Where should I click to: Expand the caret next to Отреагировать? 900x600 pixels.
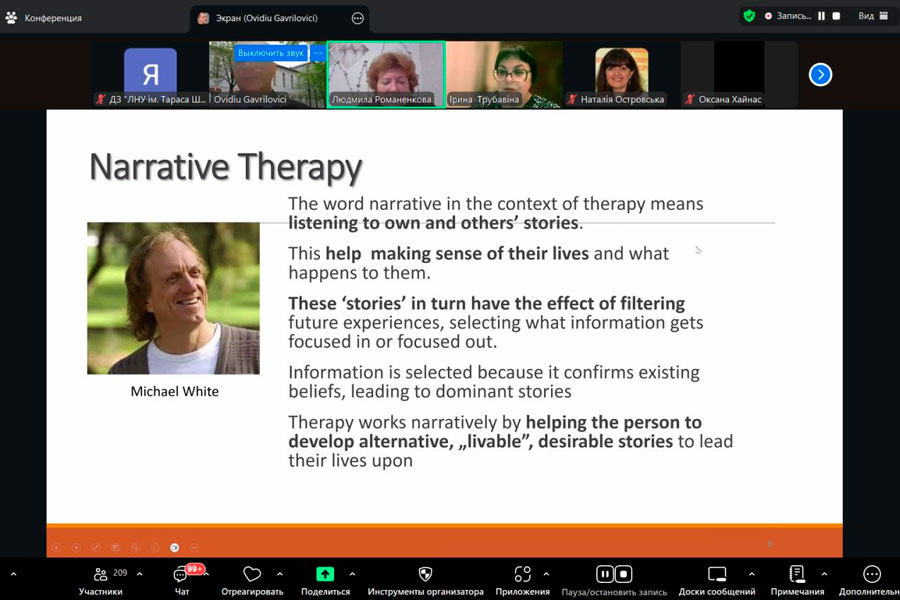280,574
